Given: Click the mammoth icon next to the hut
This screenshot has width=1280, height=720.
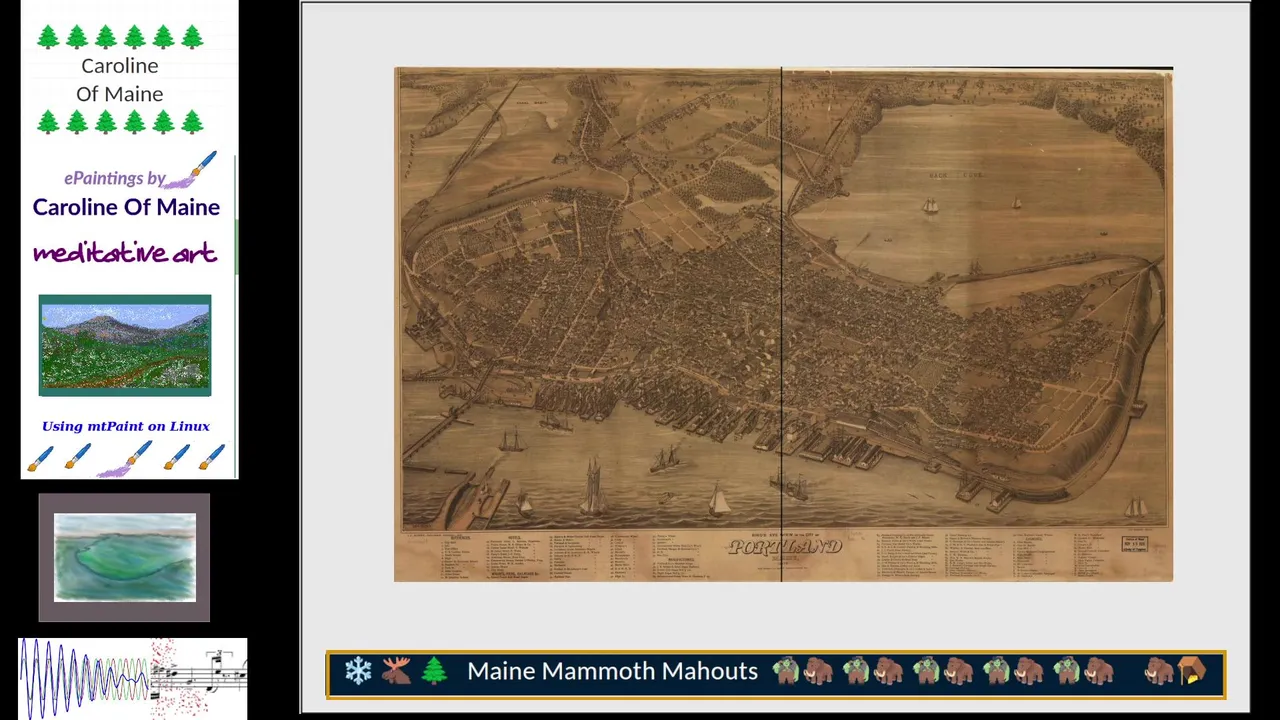Looking at the screenshot, I should (x=1159, y=671).
